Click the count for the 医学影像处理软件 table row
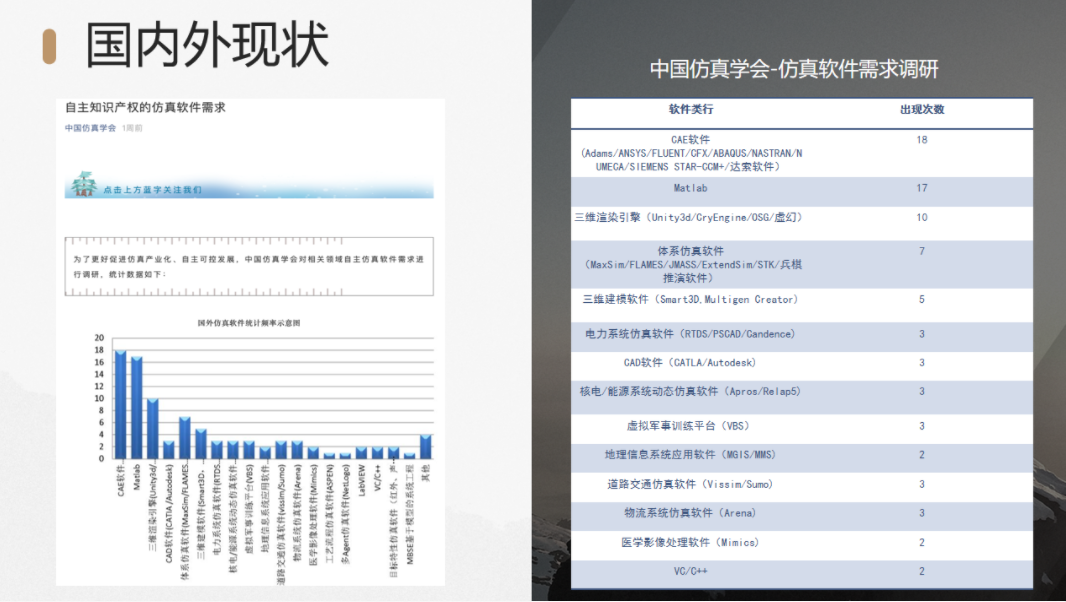The height and width of the screenshot is (602, 1066). [x=922, y=542]
